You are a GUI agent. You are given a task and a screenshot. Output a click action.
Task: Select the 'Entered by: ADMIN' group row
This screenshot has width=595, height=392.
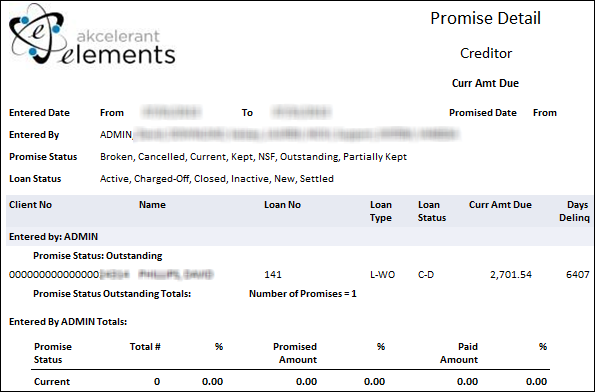[299, 237]
